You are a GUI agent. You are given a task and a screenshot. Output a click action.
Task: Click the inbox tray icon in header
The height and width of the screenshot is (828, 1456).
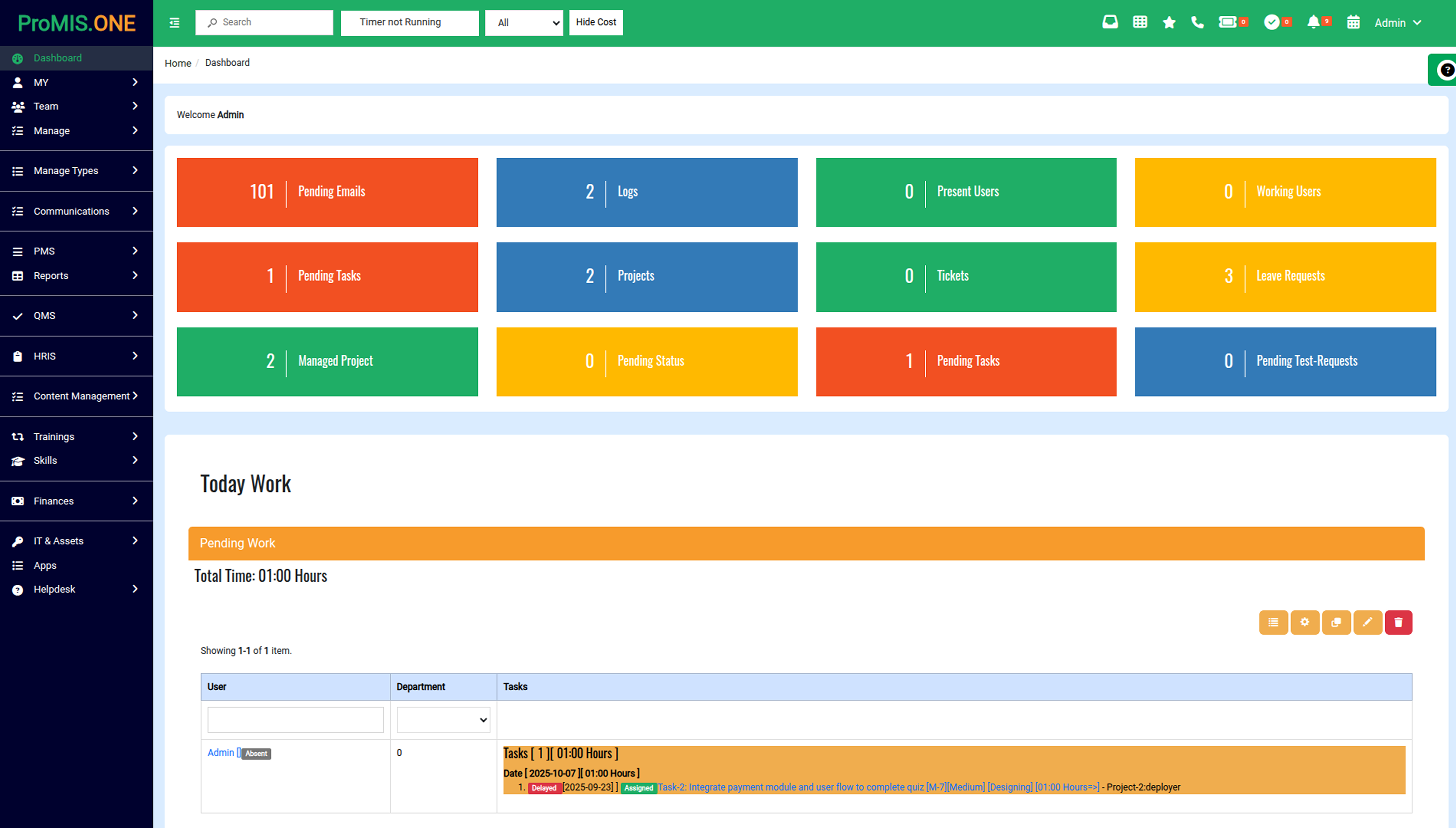[1109, 22]
